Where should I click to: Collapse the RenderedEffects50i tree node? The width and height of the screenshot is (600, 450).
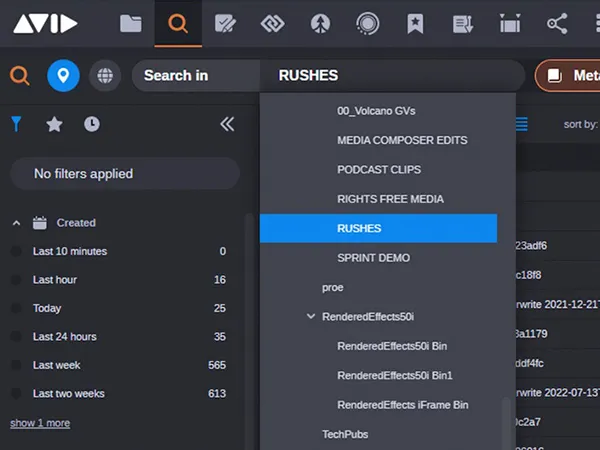pos(311,316)
